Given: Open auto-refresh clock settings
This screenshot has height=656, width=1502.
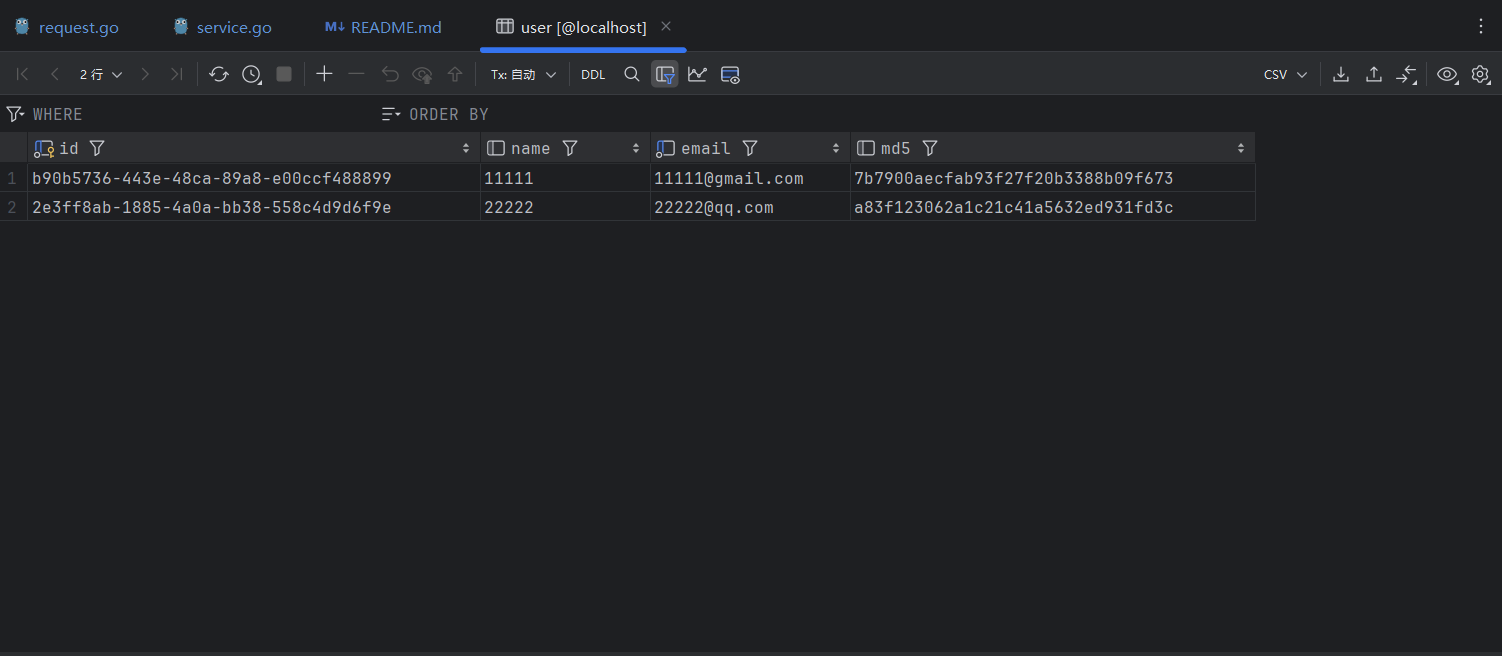Looking at the screenshot, I should (x=252, y=74).
